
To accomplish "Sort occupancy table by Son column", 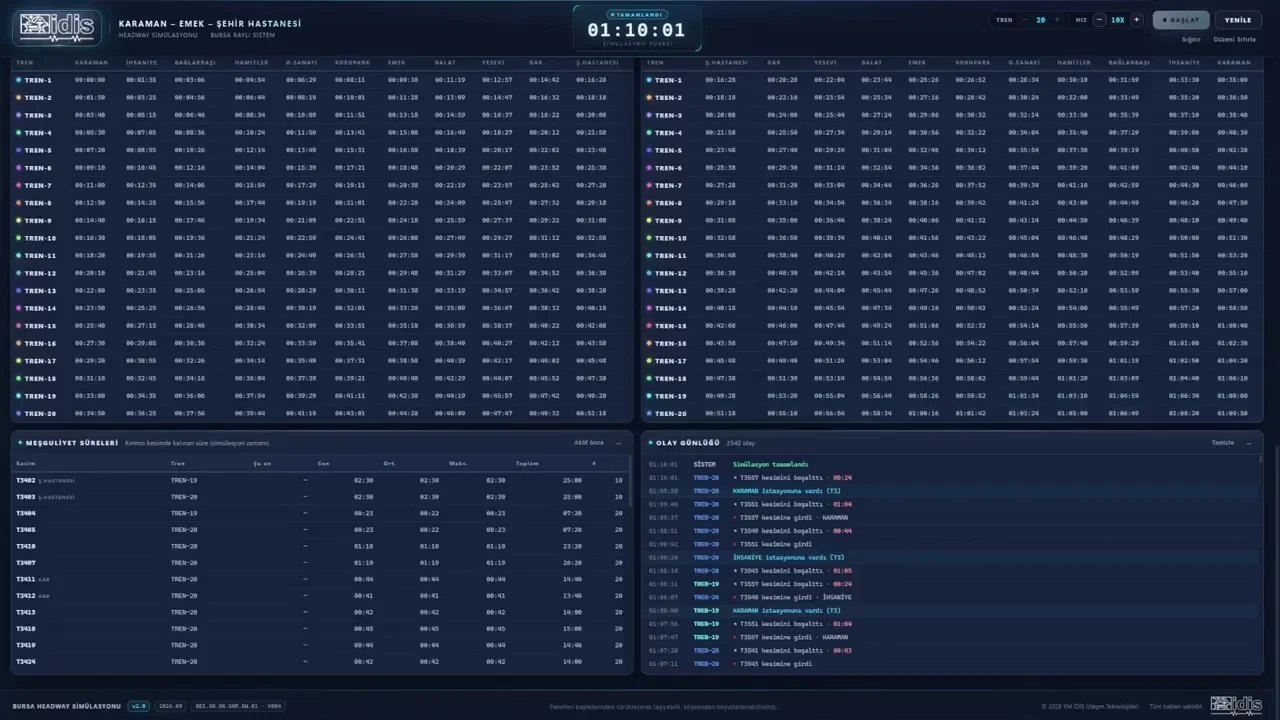I will coord(323,463).
